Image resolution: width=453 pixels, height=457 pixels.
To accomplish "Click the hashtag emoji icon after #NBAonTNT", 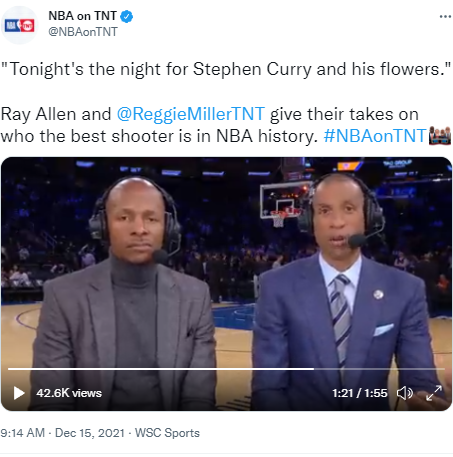I will coord(440,136).
